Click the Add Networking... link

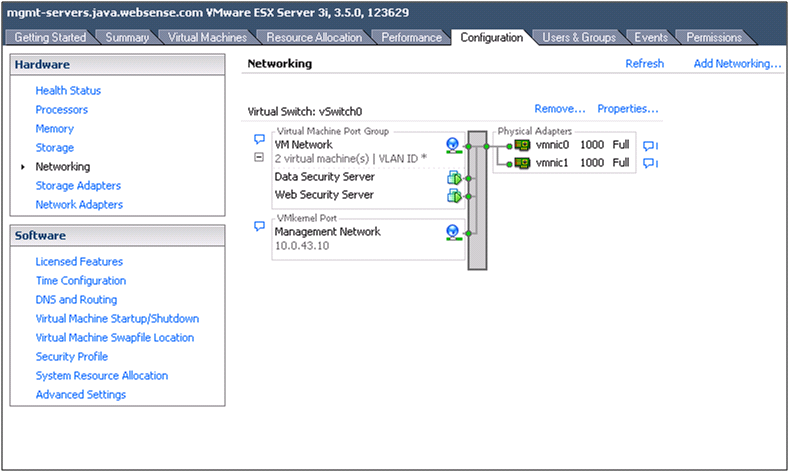(737, 63)
